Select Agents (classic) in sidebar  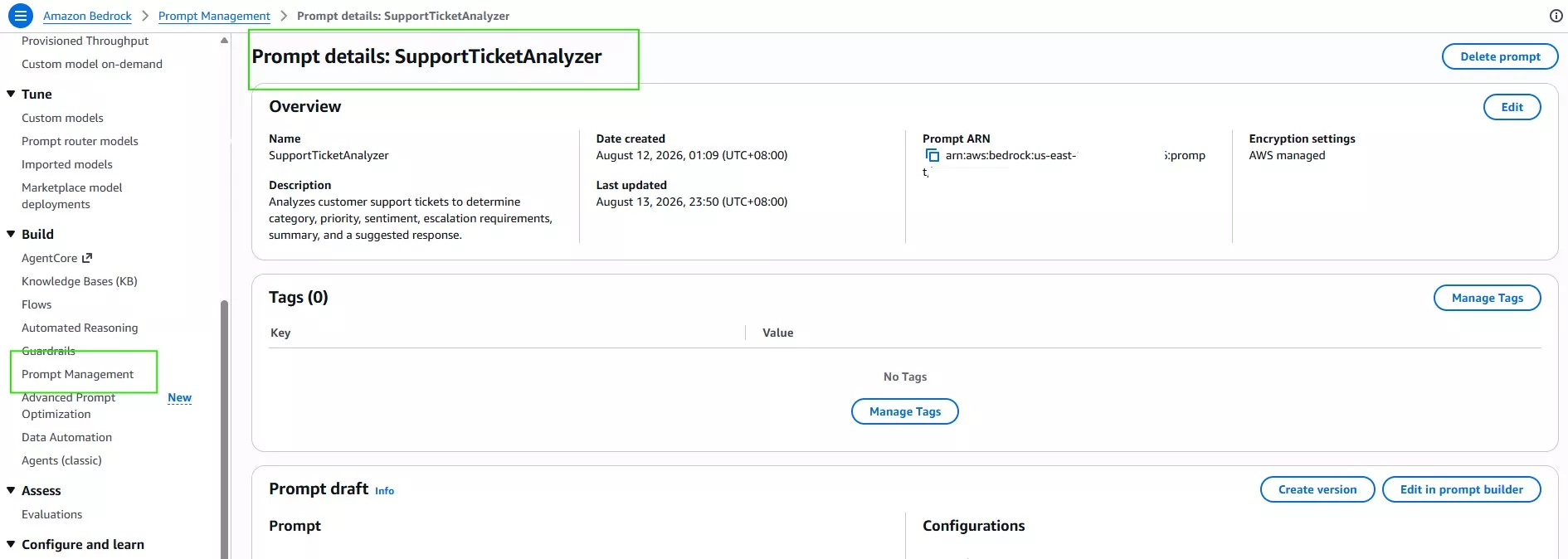pos(61,460)
